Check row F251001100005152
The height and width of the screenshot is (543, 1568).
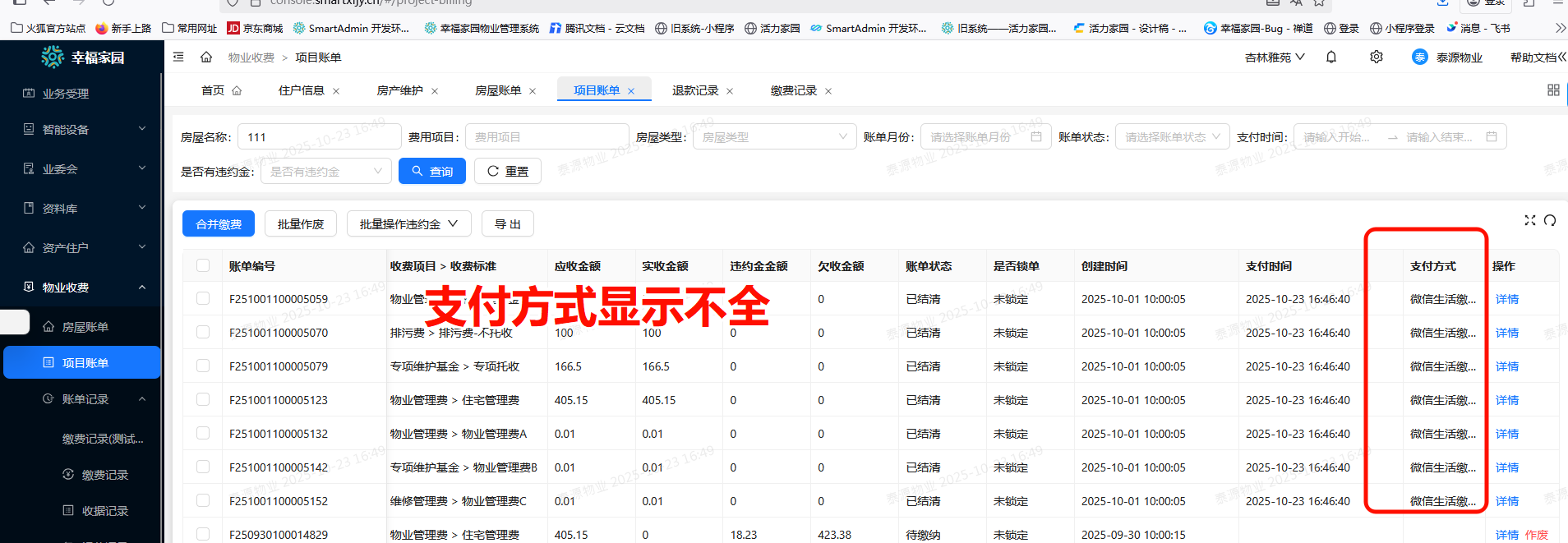tap(203, 500)
